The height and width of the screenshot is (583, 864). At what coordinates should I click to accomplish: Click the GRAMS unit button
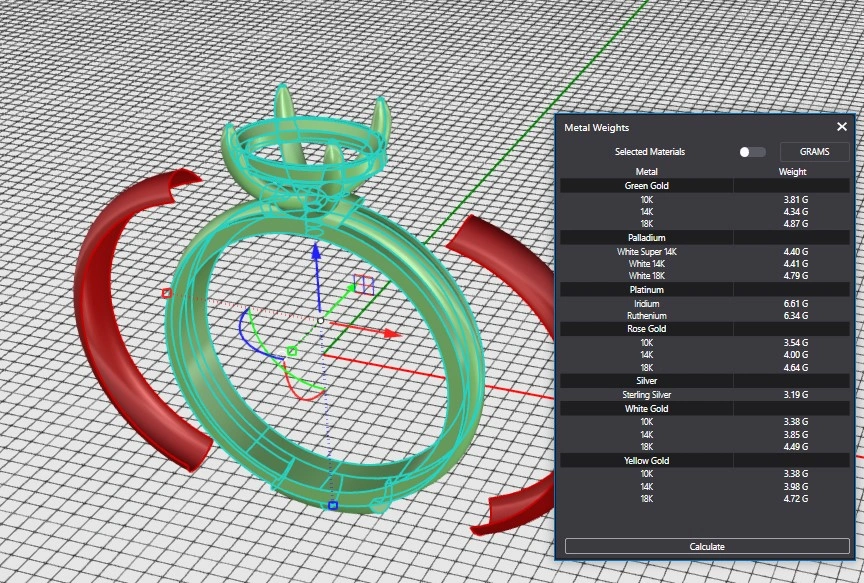(x=814, y=152)
